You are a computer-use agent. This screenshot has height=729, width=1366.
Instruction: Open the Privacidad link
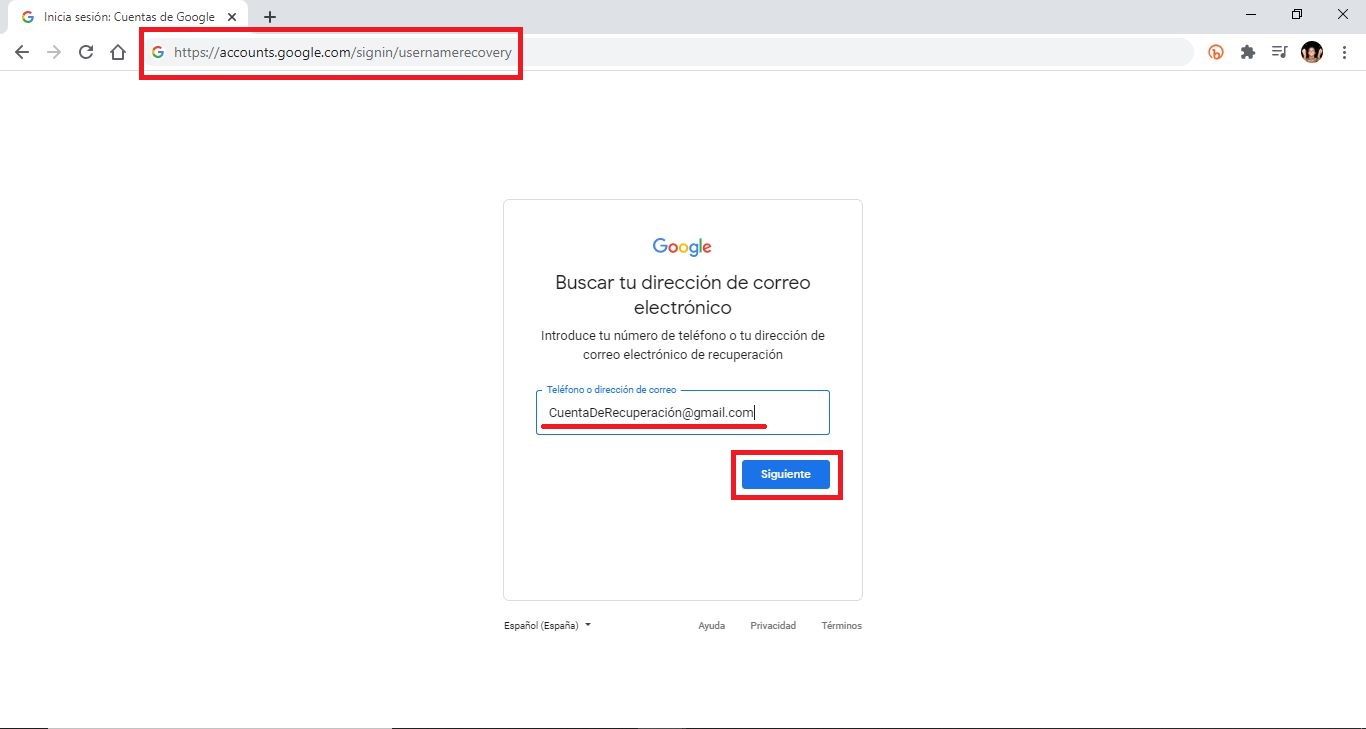pos(773,626)
